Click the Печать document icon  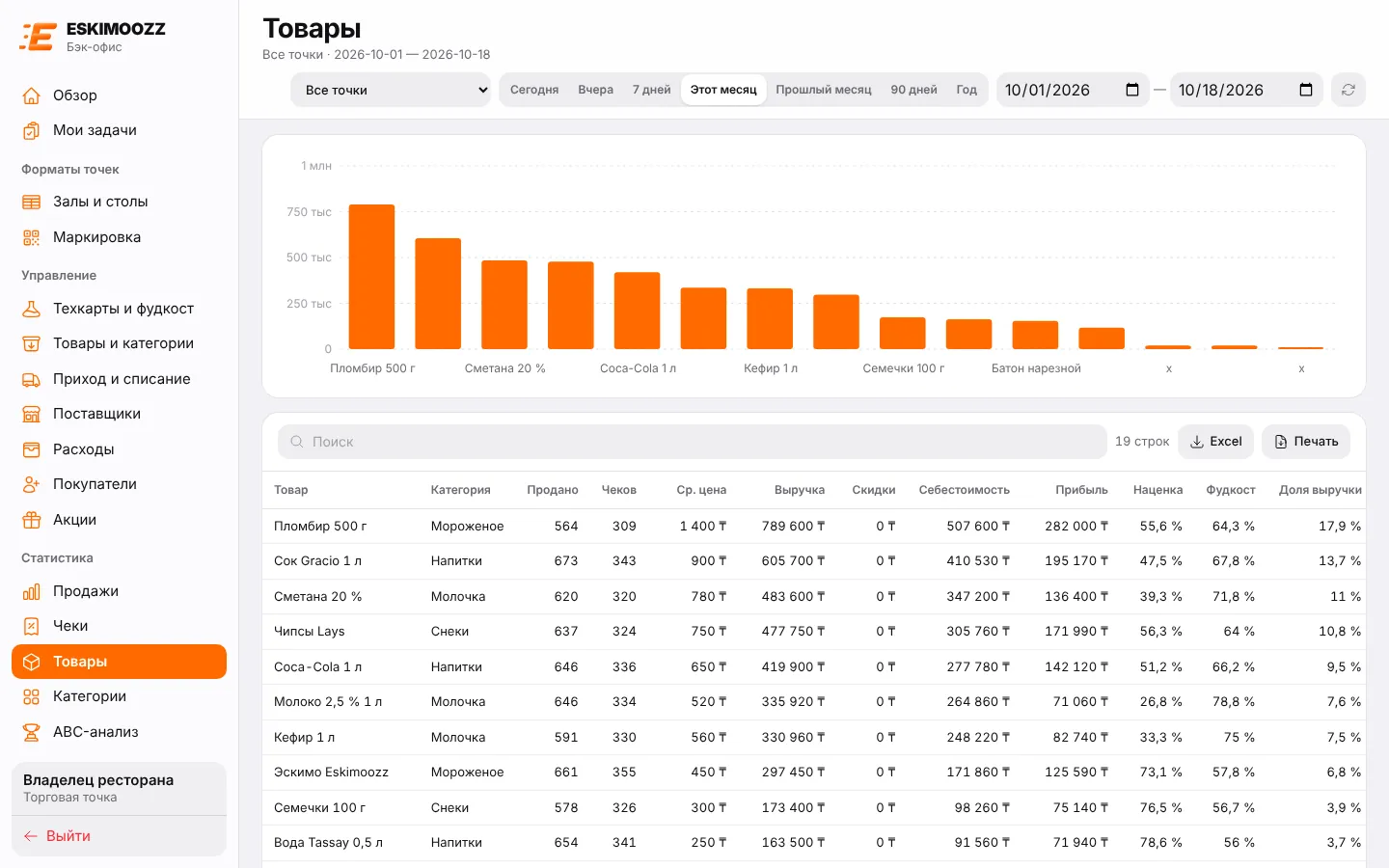[1281, 442]
